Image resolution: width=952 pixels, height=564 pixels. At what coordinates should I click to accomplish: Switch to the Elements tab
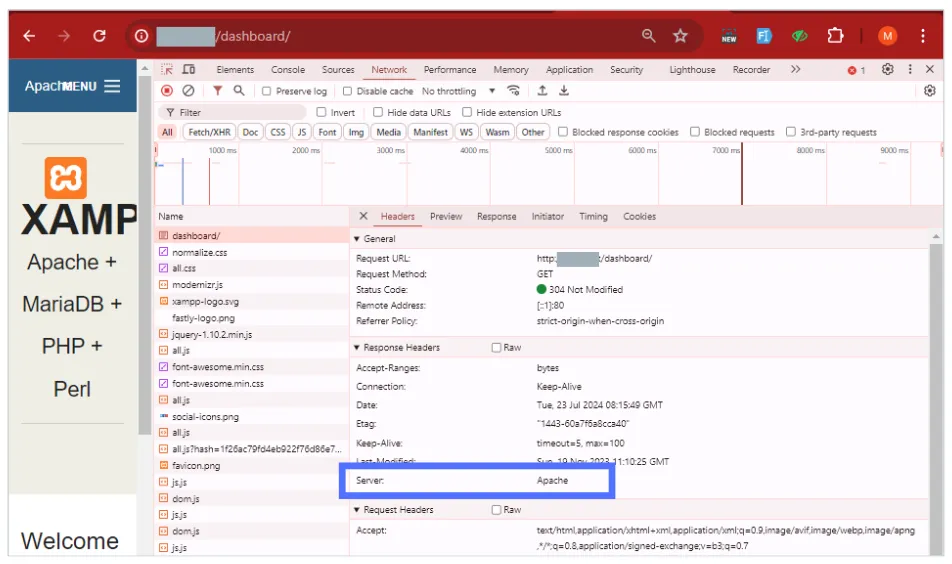tap(235, 70)
